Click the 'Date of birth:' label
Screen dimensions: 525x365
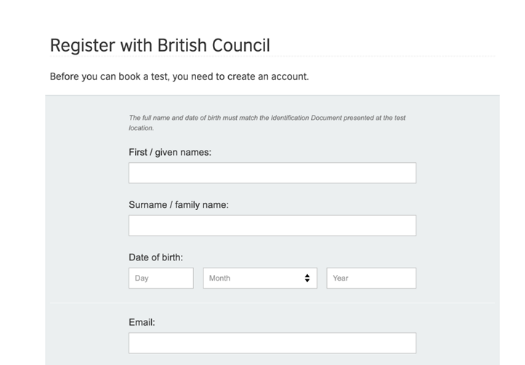156,258
